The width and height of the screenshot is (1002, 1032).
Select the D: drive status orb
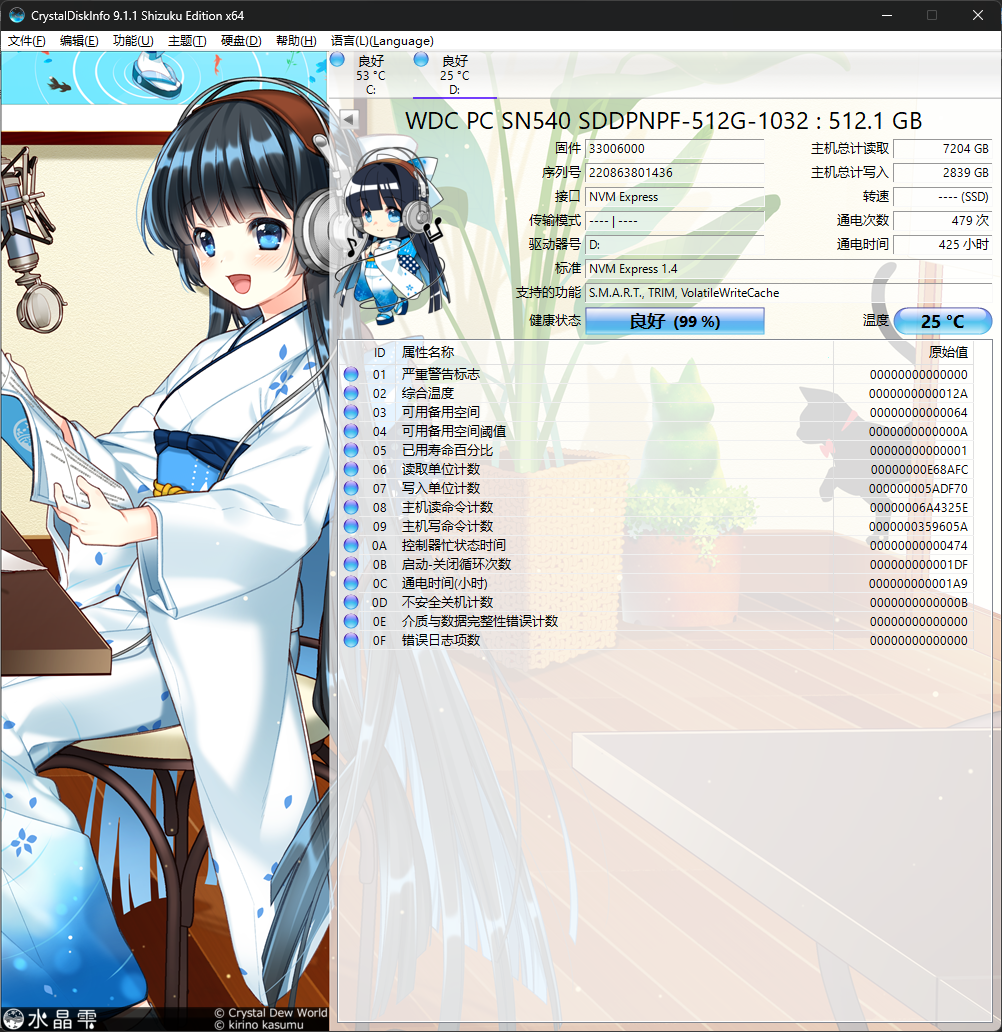click(421, 60)
